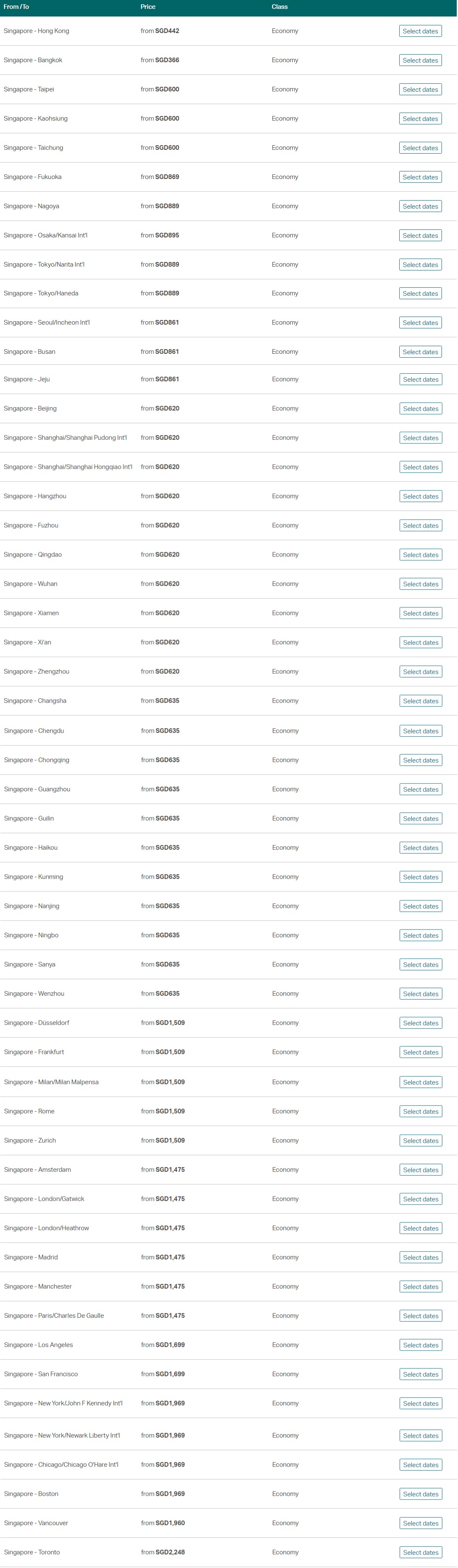Pick dates for Singapore - Tokyo/Haneda

420,293
